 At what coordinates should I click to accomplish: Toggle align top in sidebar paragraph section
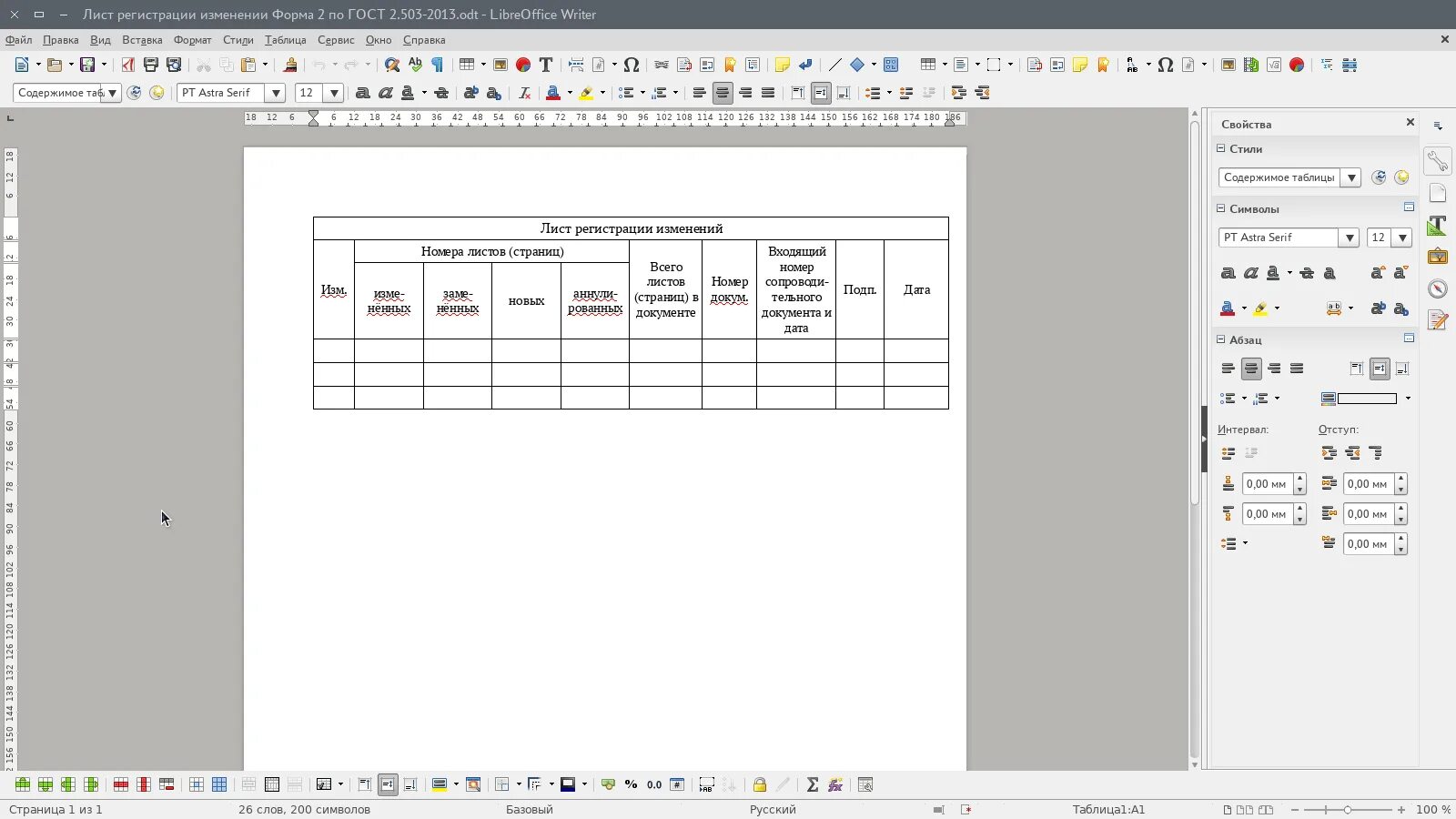[x=1357, y=369]
